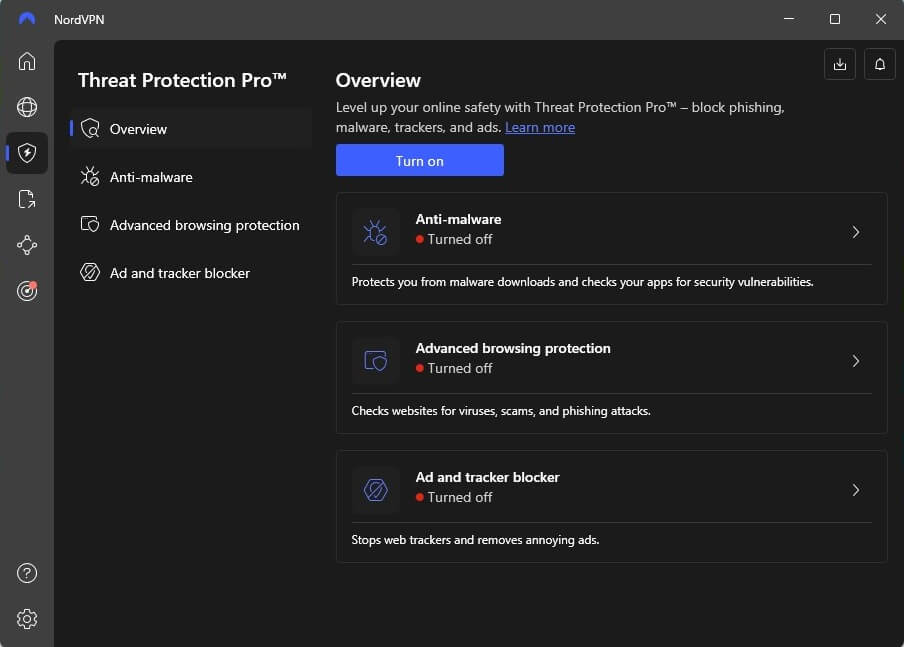Image resolution: width=904 pixels, height=647 pixels.
Task: Click Advanced browsing protection 'Turned off' status
Action: pyautogui.click(x=454, y=368)
